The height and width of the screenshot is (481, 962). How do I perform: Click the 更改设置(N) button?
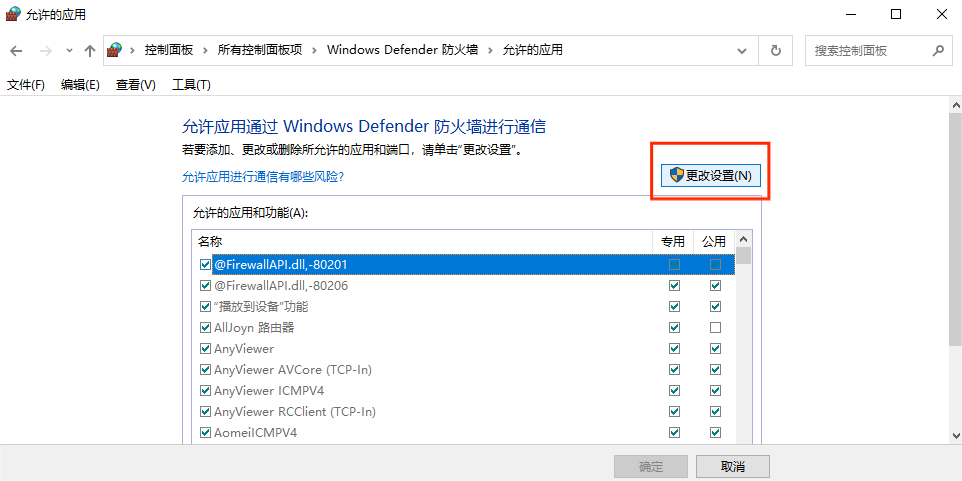pyautogui.click(x=710, y=175)
